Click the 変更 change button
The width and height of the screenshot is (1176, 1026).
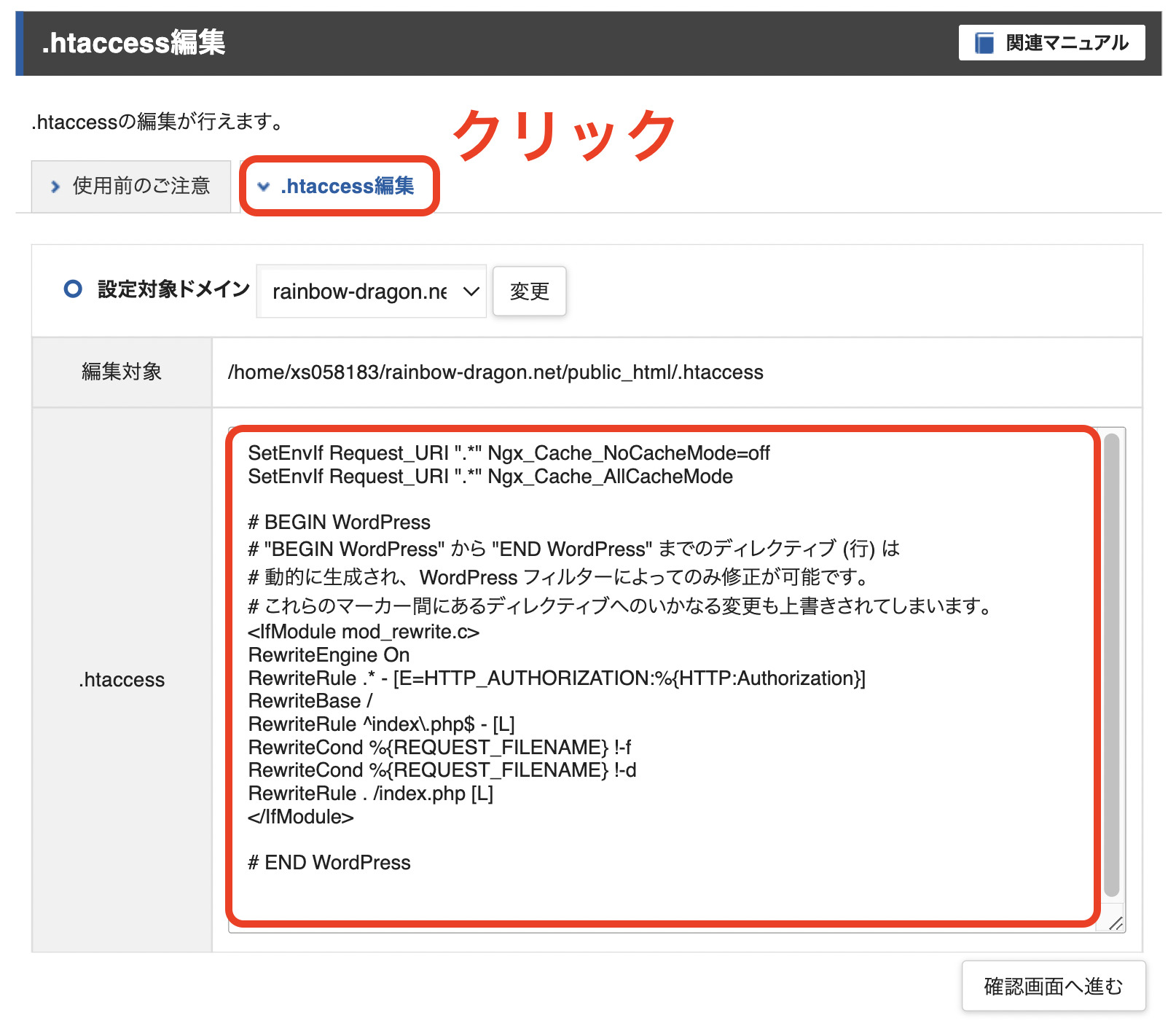[530, 291]
